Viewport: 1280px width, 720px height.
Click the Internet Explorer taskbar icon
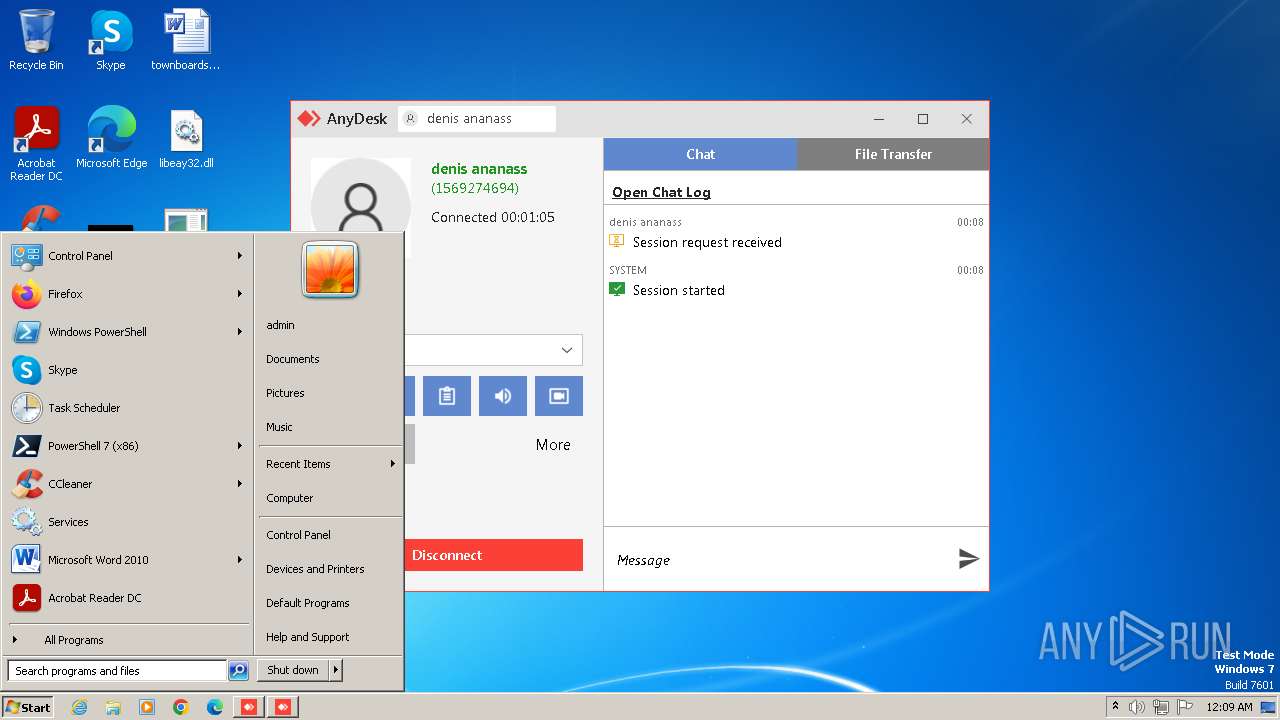(x=79, y=707)
